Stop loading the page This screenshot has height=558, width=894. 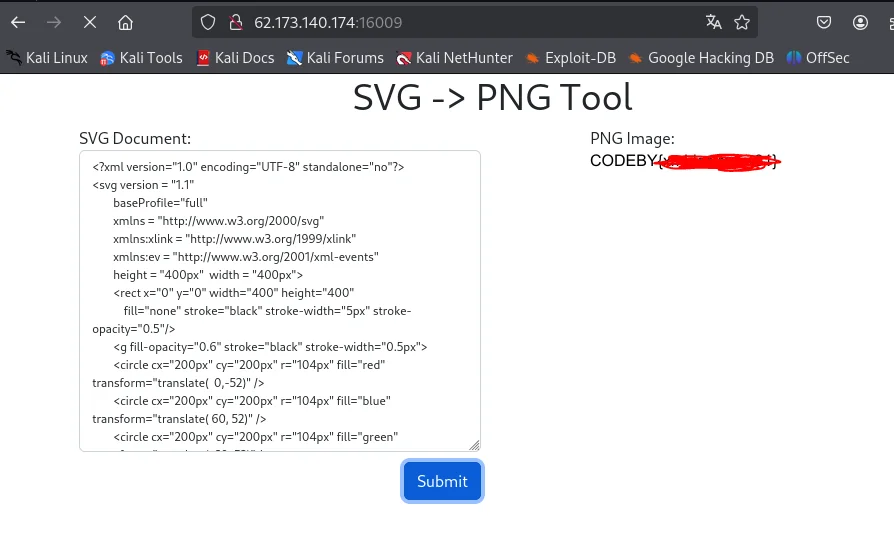click(90, 23)
